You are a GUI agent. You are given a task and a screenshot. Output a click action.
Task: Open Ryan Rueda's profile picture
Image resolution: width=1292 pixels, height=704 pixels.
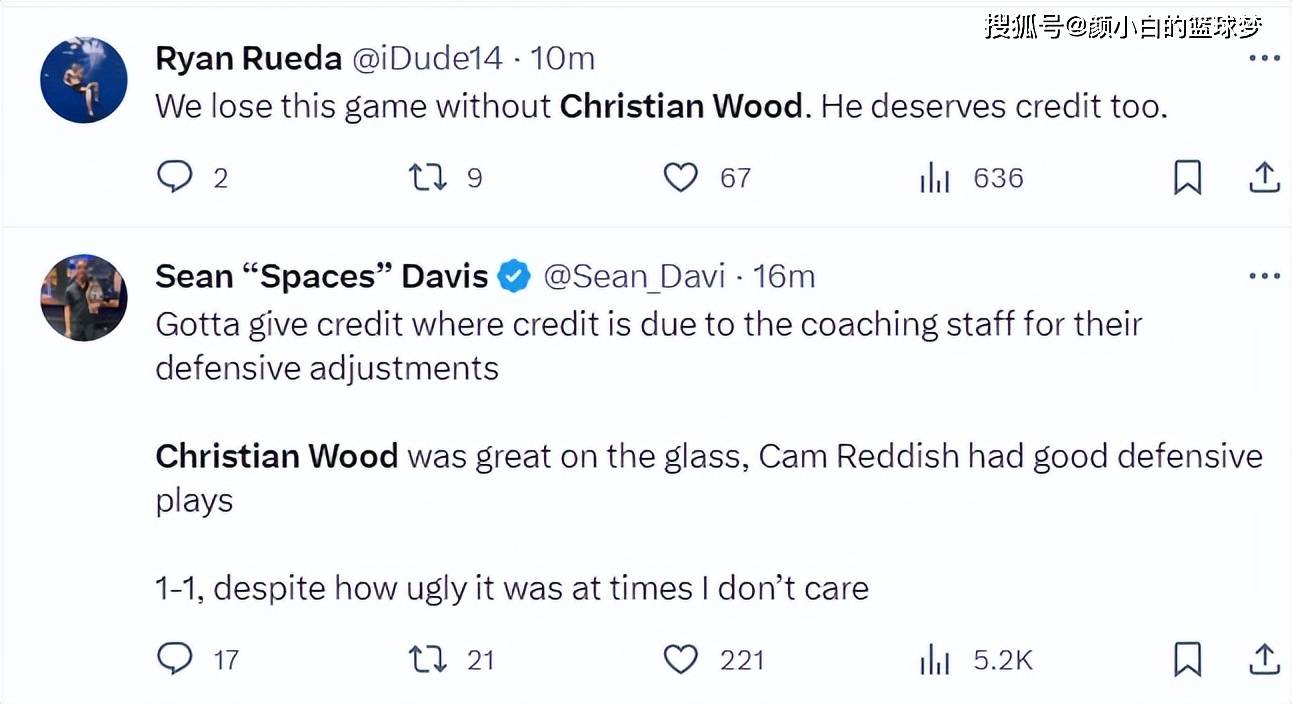point(84,80)
